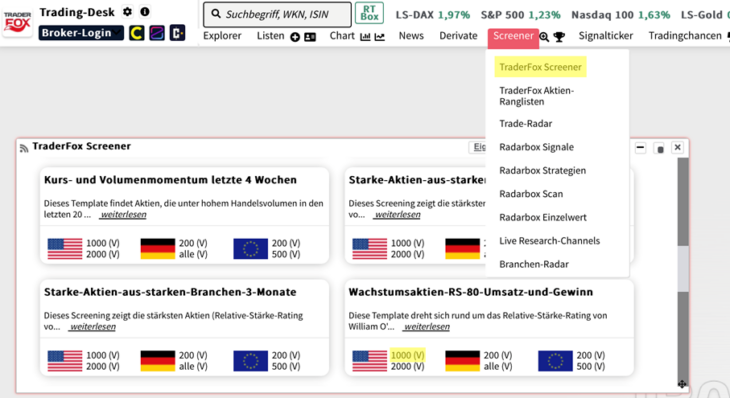This screenshot has height=398, width=730.
Task: Click S&P 500 ticker quote
Action: [x=520, y=15]
